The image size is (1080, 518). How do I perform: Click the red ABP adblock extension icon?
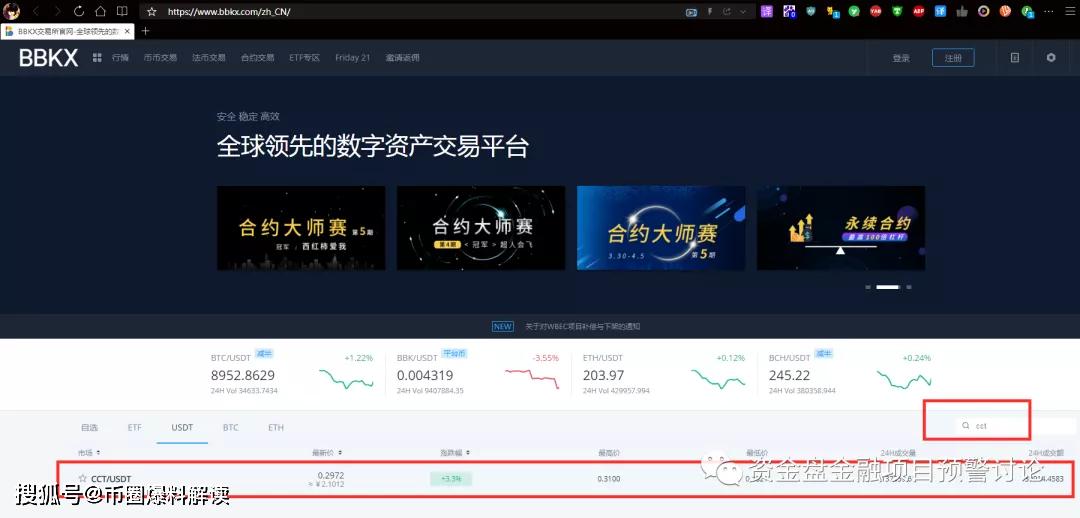pyautogui.click(x=918, y=11)
